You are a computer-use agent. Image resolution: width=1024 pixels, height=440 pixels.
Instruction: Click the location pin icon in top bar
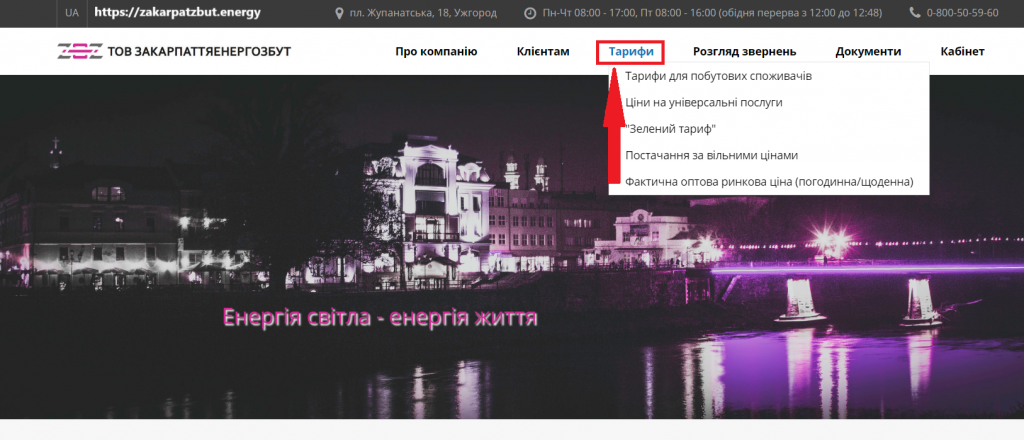[x=339, y=13]
